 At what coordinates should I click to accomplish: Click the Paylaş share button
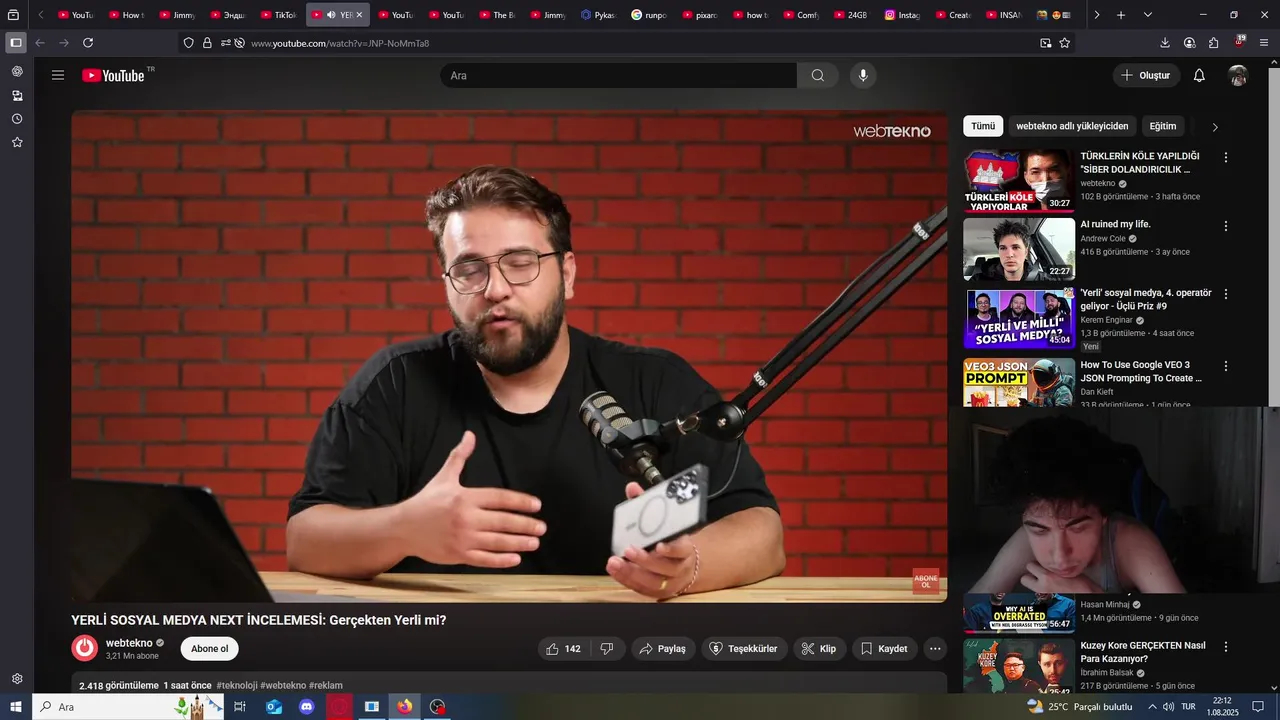[663, 649]
